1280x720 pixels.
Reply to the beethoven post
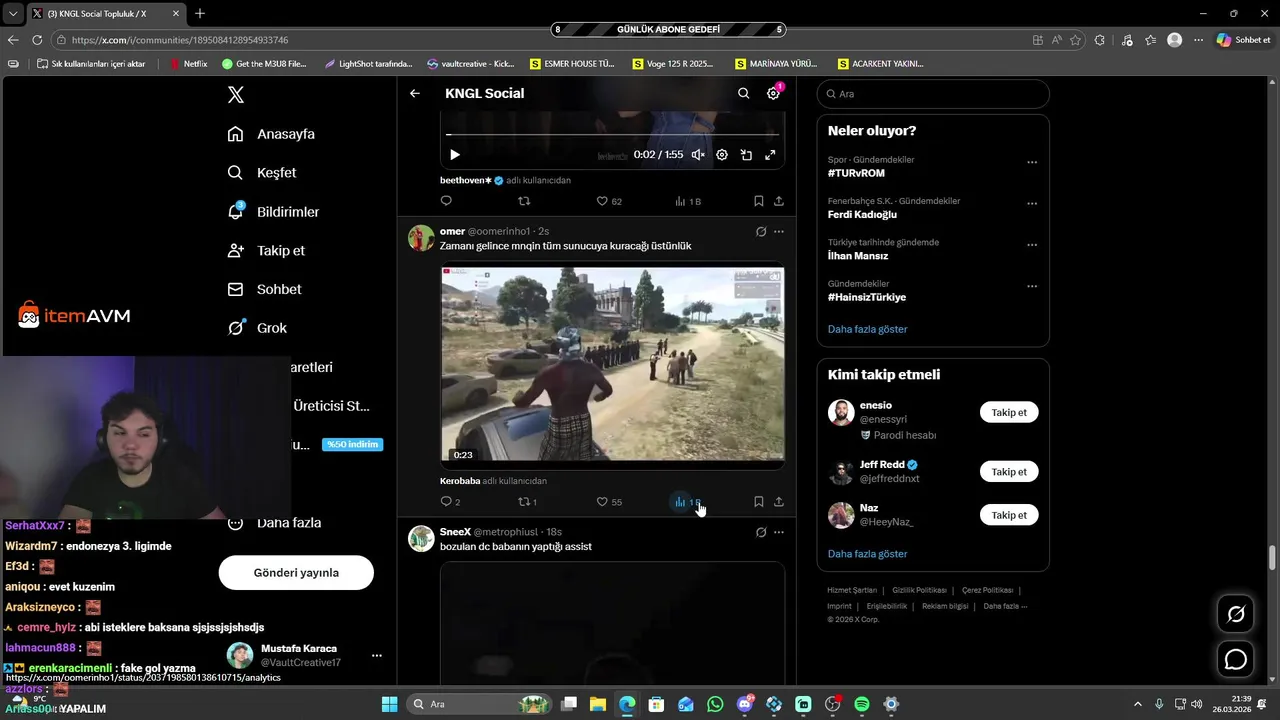click(x=446, y=201)
